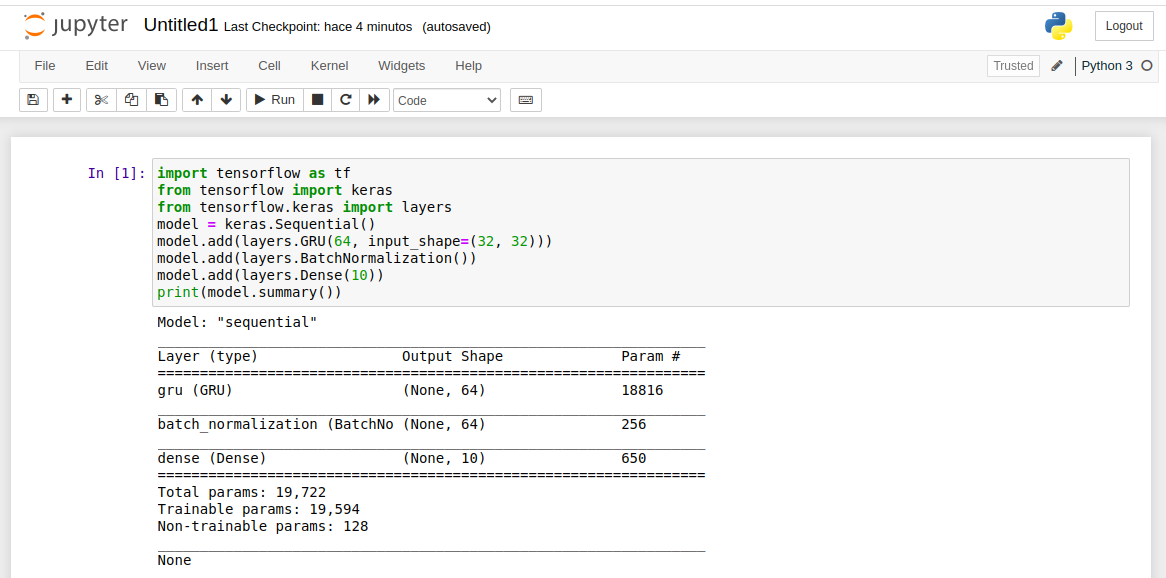This screenshot has height=578, width=1166.
Task: Restart the kernel icon
Action: tap(346, 100)
